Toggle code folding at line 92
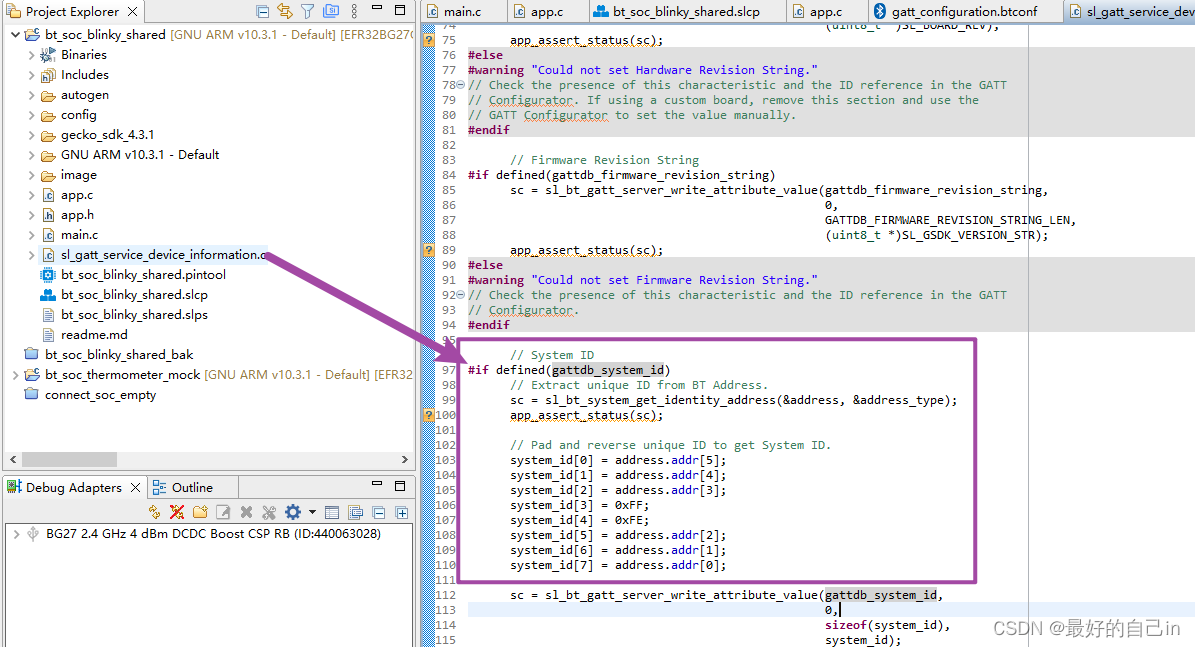1195x647 pixels. tap(460, 295)
